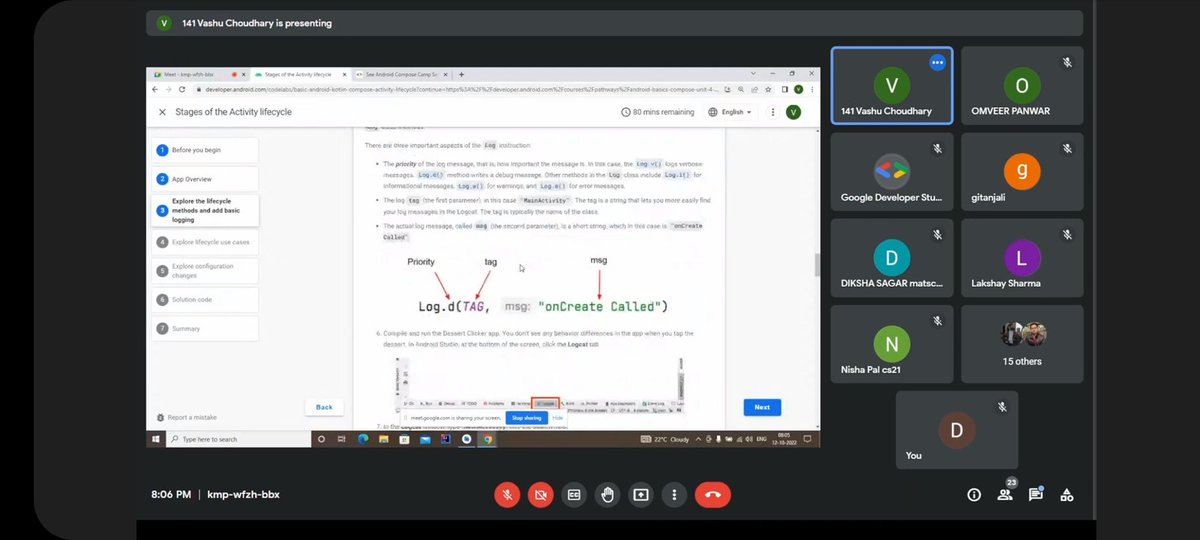Open Windows Start menu

(157, 439)
